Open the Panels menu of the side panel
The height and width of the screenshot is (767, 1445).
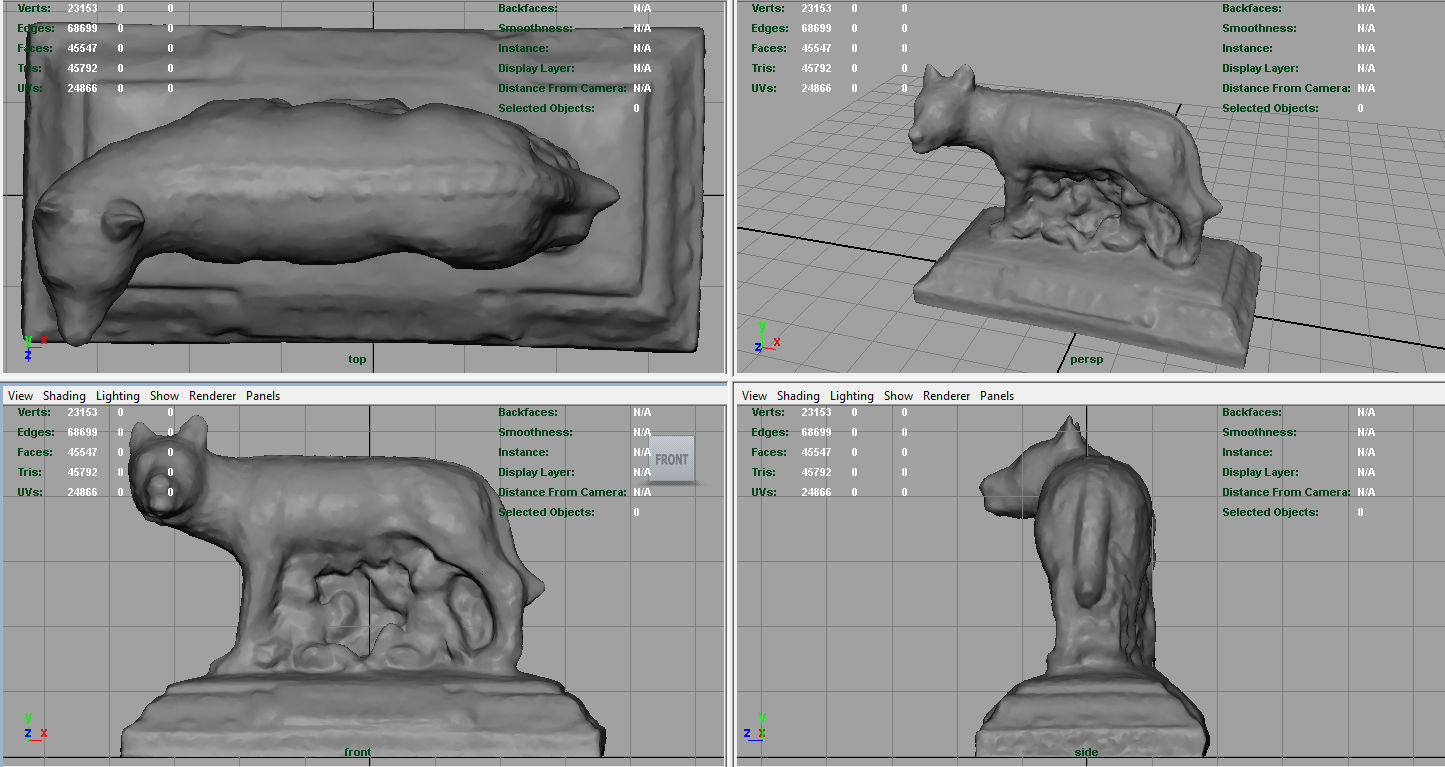pyautogui.click(x=997, y=396)
